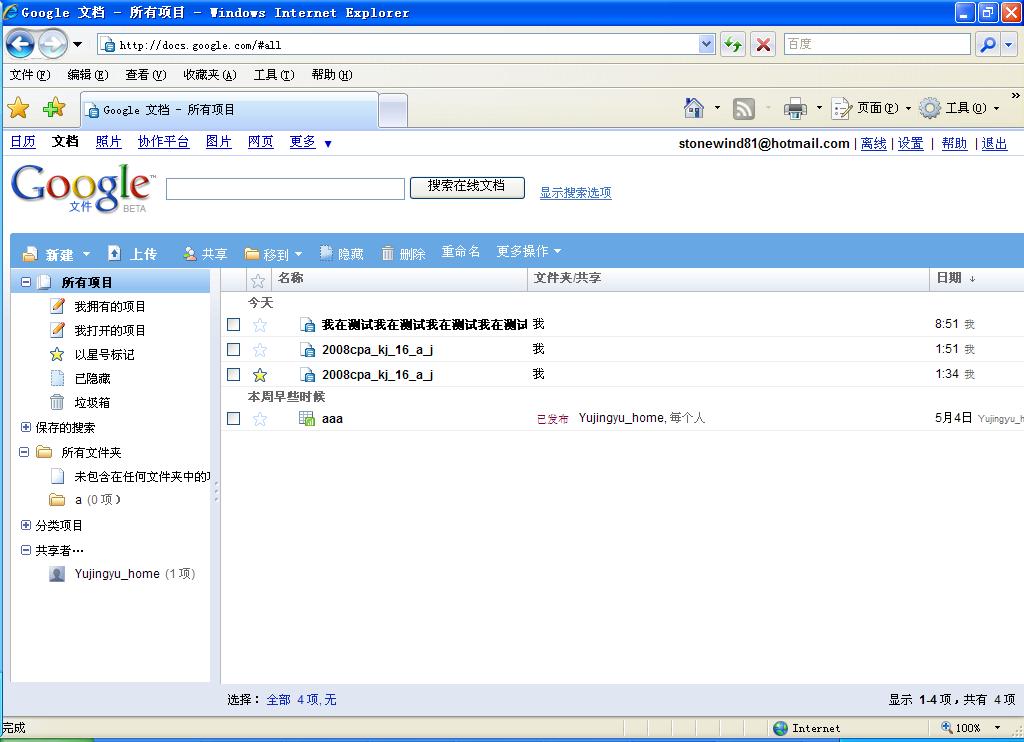Open 垃圾箱 trash in sidebar
The width and height of the screenshot is (1024, 742).
[92, 402]
